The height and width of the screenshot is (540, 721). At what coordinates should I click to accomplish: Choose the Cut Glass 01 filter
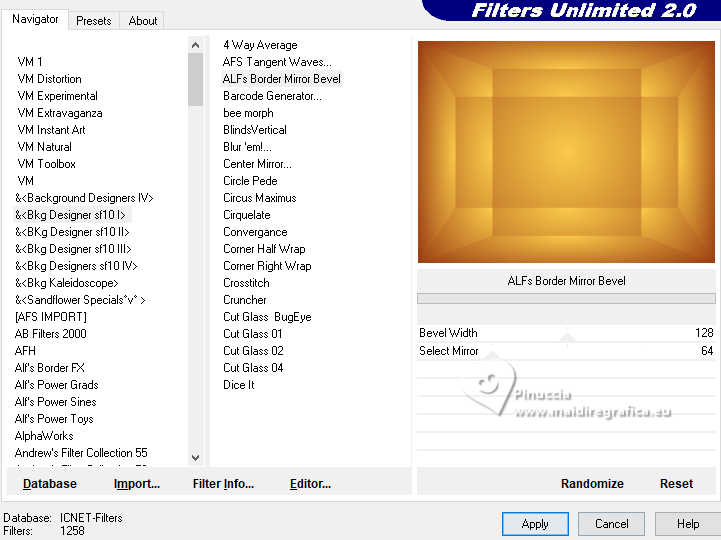252,334
